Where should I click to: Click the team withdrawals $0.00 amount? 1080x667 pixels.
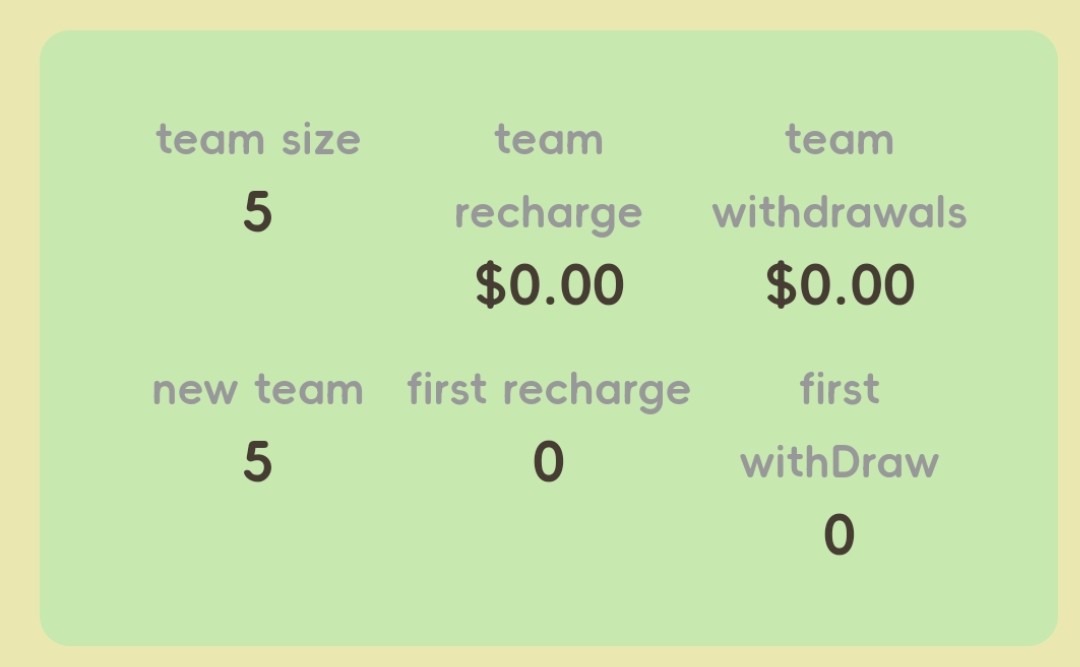tap(840, 285)
